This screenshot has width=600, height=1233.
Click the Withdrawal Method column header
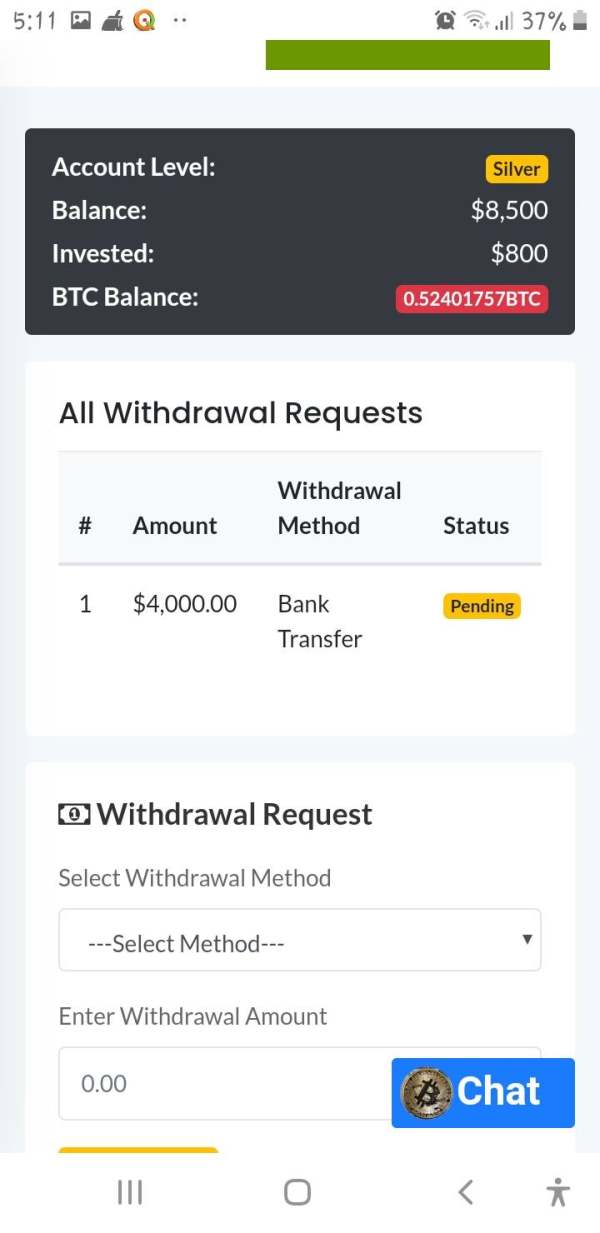[x=339, y=508]
